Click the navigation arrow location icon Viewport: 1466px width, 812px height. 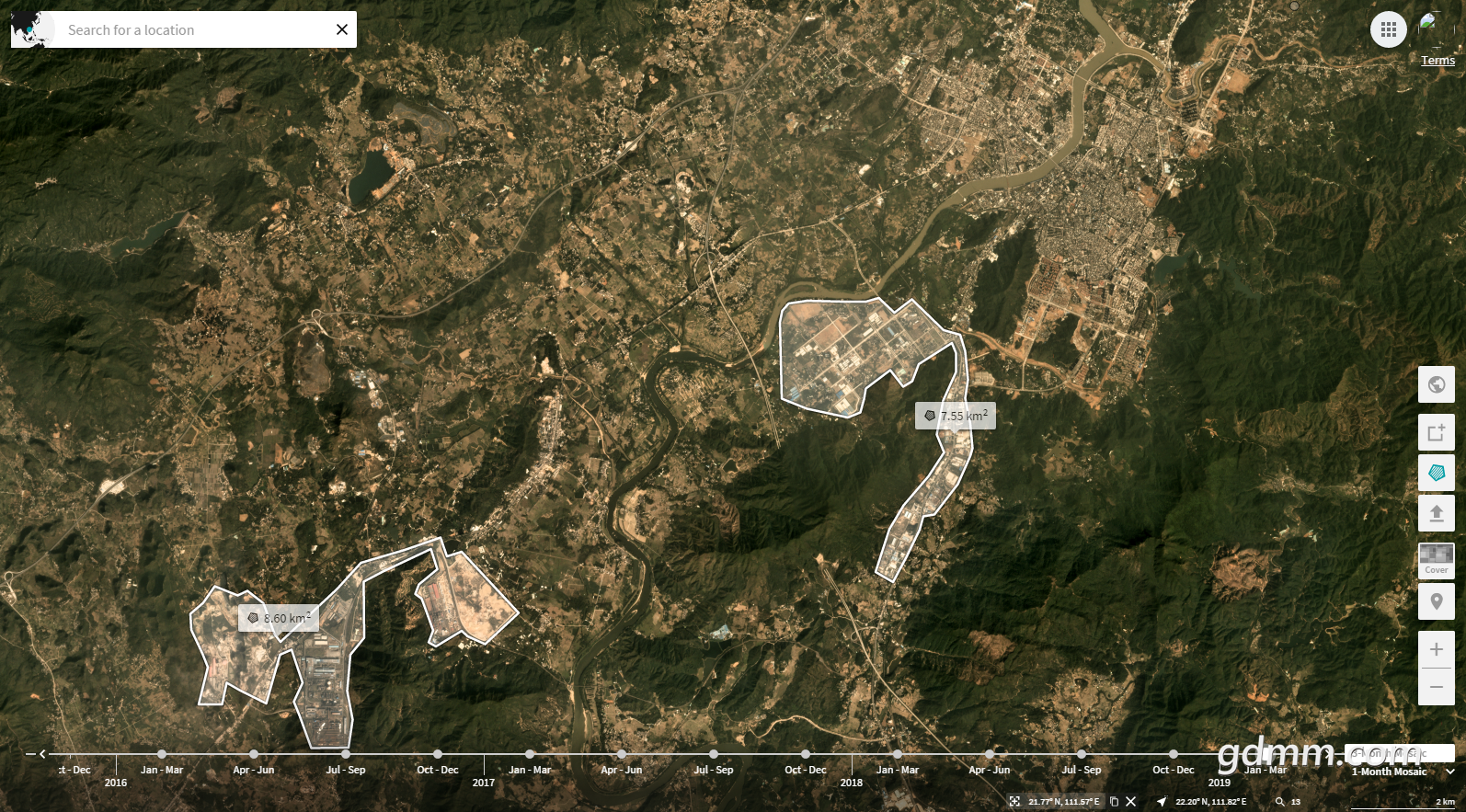tap(1162, 802)
